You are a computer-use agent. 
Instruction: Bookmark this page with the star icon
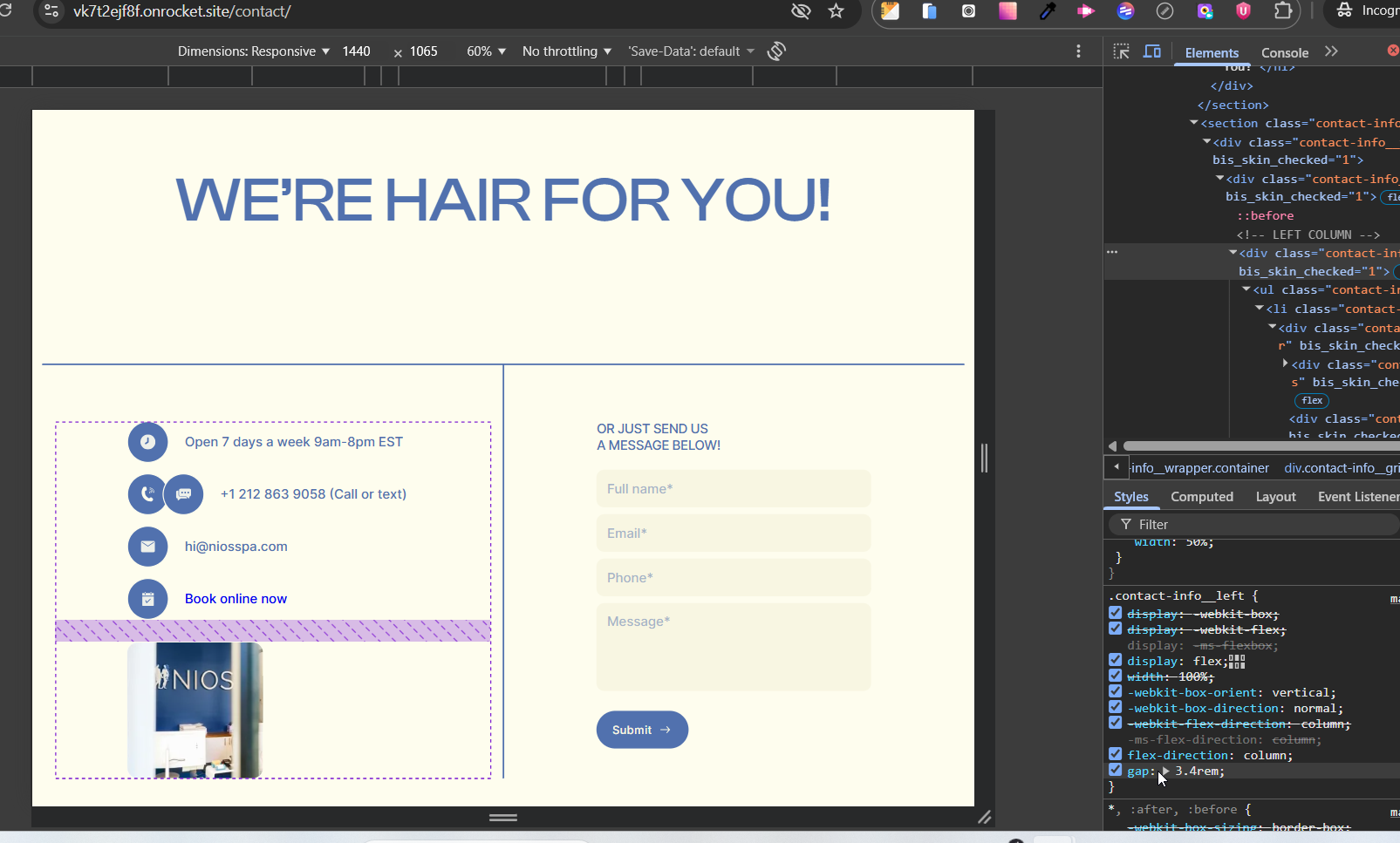tap(836, 11)
